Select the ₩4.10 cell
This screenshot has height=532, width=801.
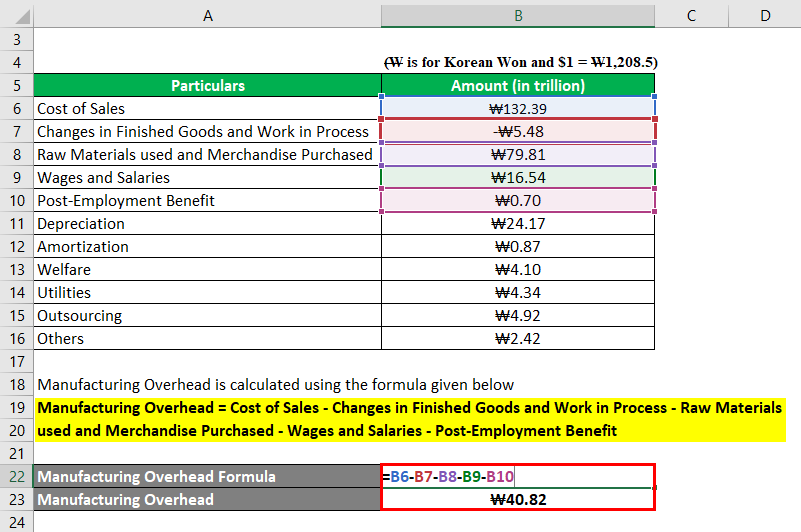coord(518,269)
